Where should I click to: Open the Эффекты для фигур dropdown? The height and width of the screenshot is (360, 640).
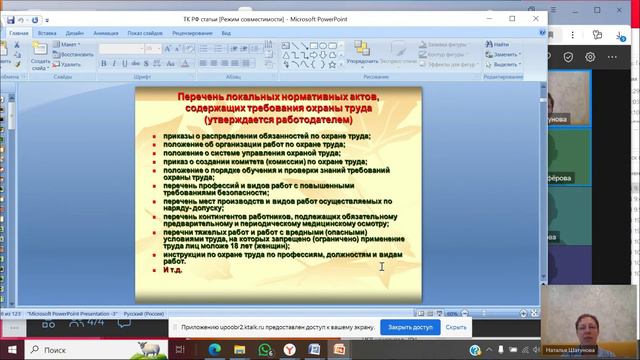448,64
